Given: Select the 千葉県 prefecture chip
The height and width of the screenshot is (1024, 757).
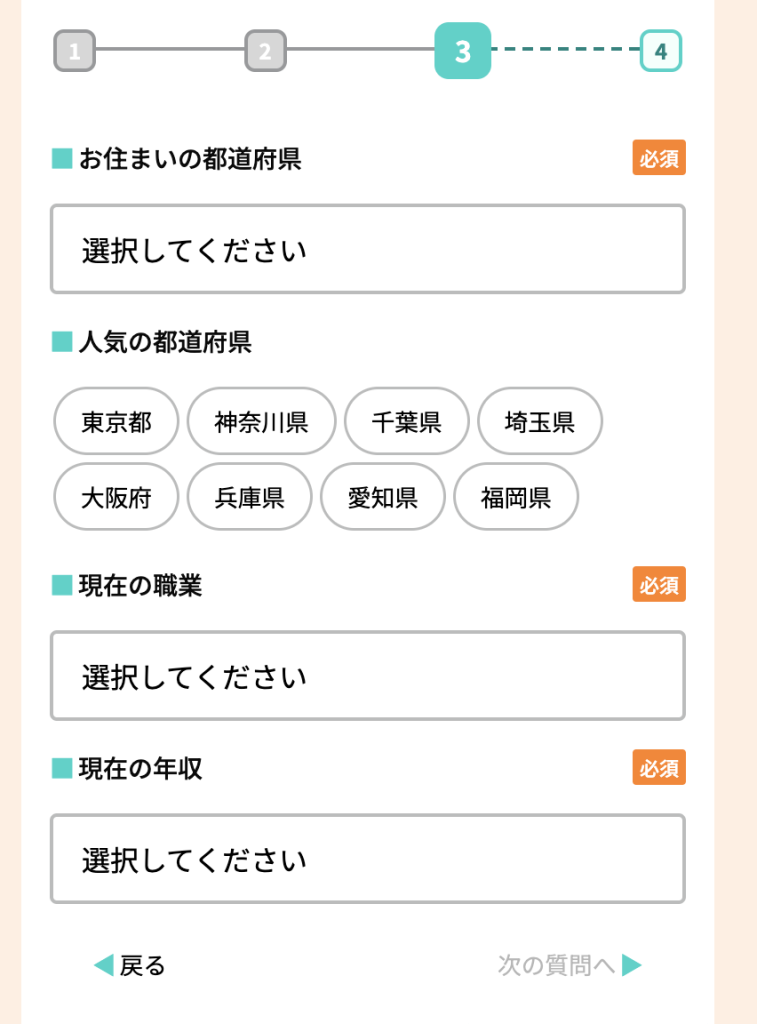Looking at the screenshot, I should coord(406,421).
